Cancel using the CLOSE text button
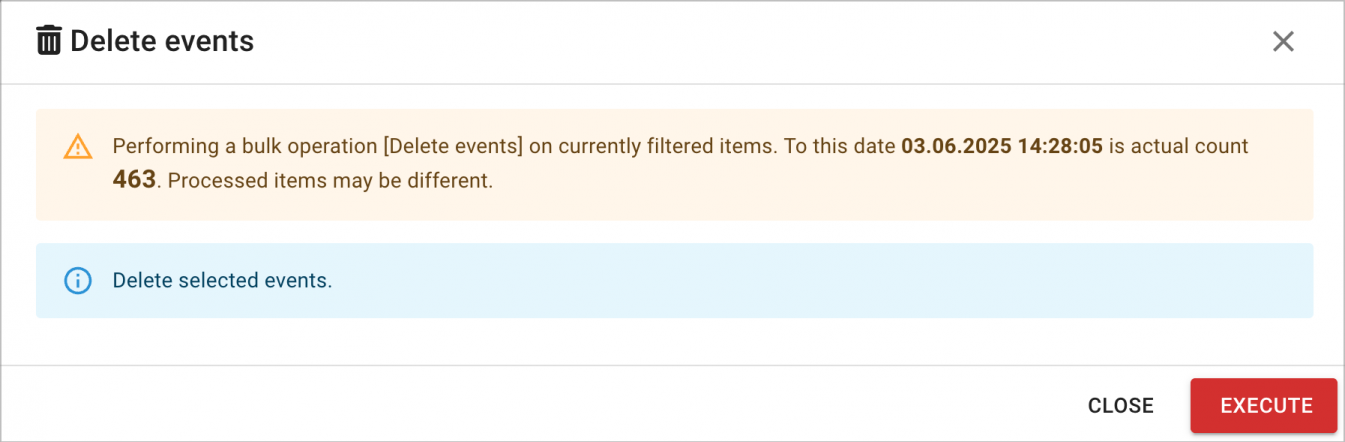The width and height of the screenshot is (1345, 442). tap(1121, 406)
